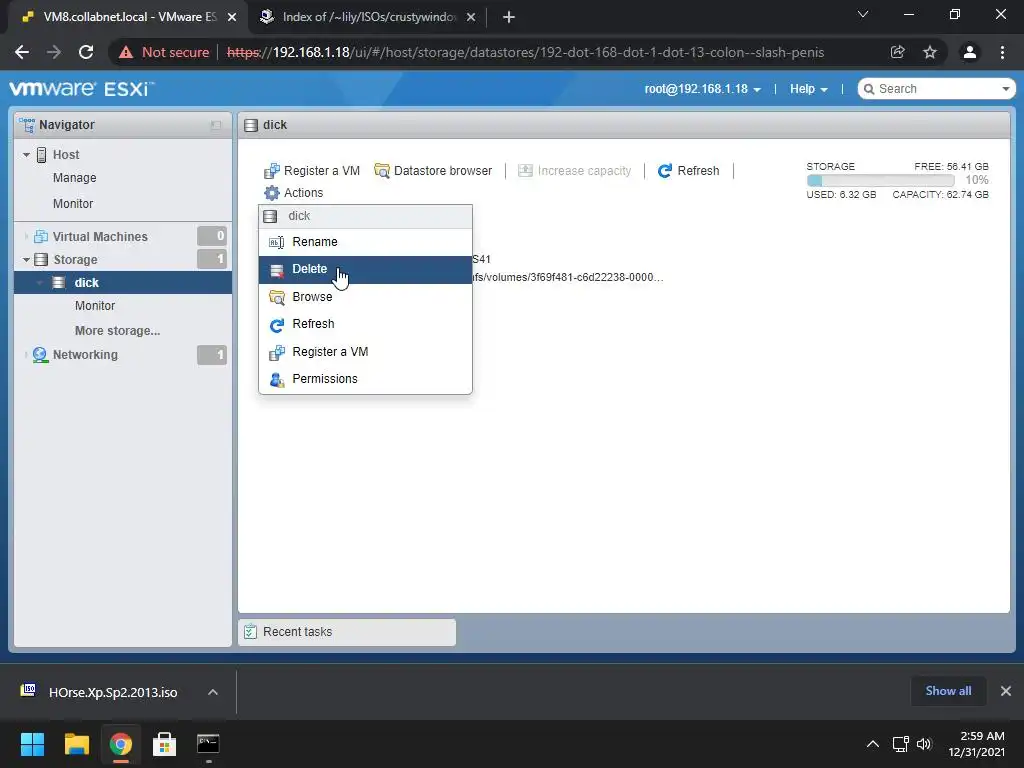Expand the download item options chevron
Viewport: 1024px width, 768px height.
point(213,692)
